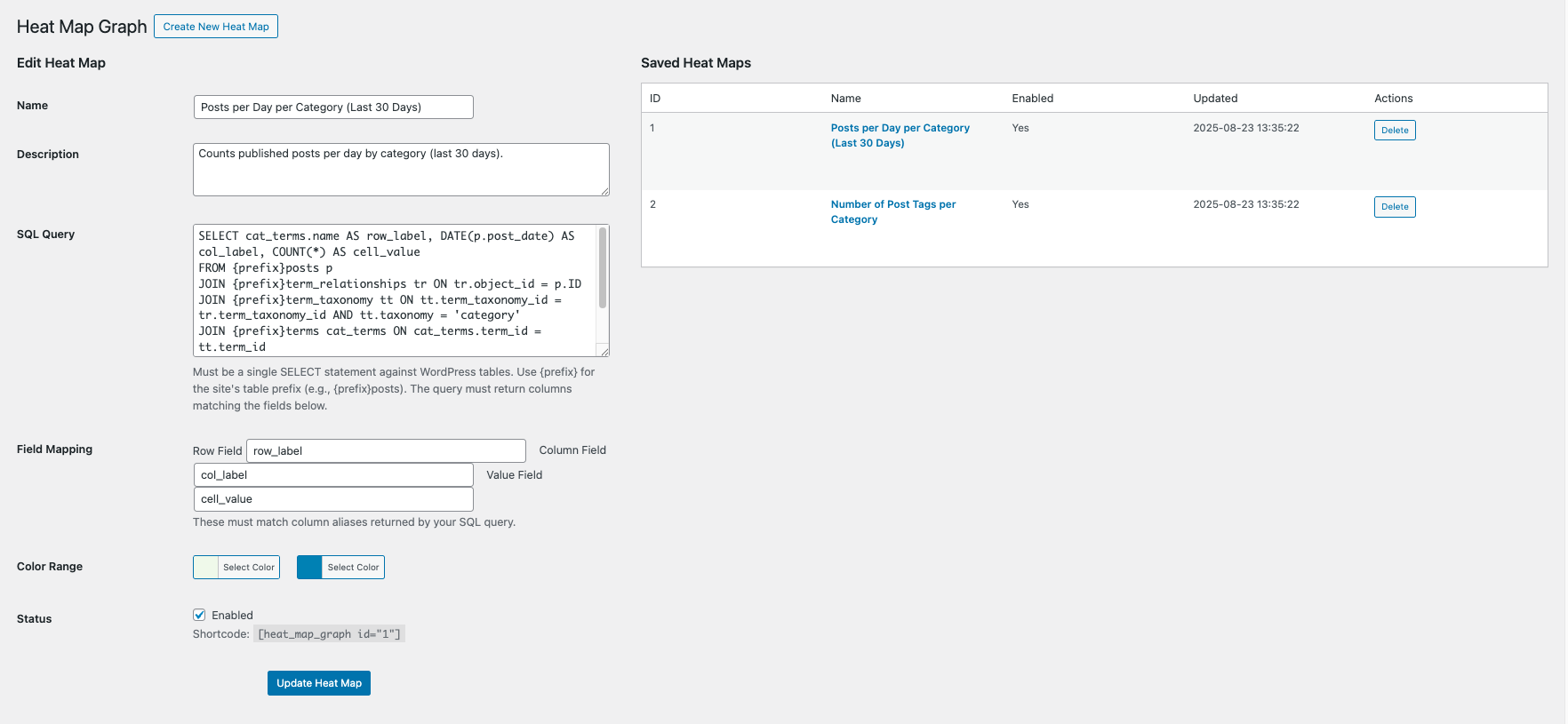Select the cell_value Value Field input
Screen dimensions: 1568x724
pos(333,499)
